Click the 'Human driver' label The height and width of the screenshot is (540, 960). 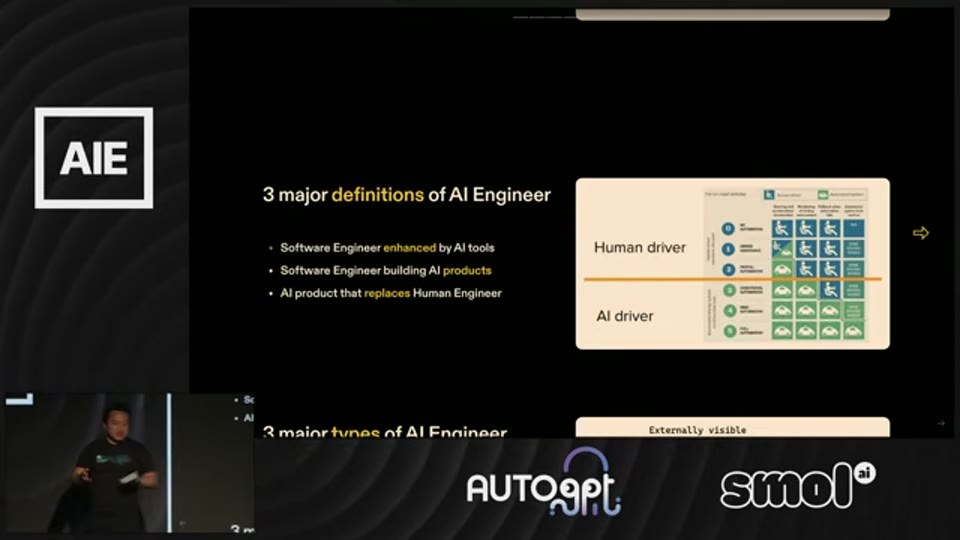coord(640,247)
